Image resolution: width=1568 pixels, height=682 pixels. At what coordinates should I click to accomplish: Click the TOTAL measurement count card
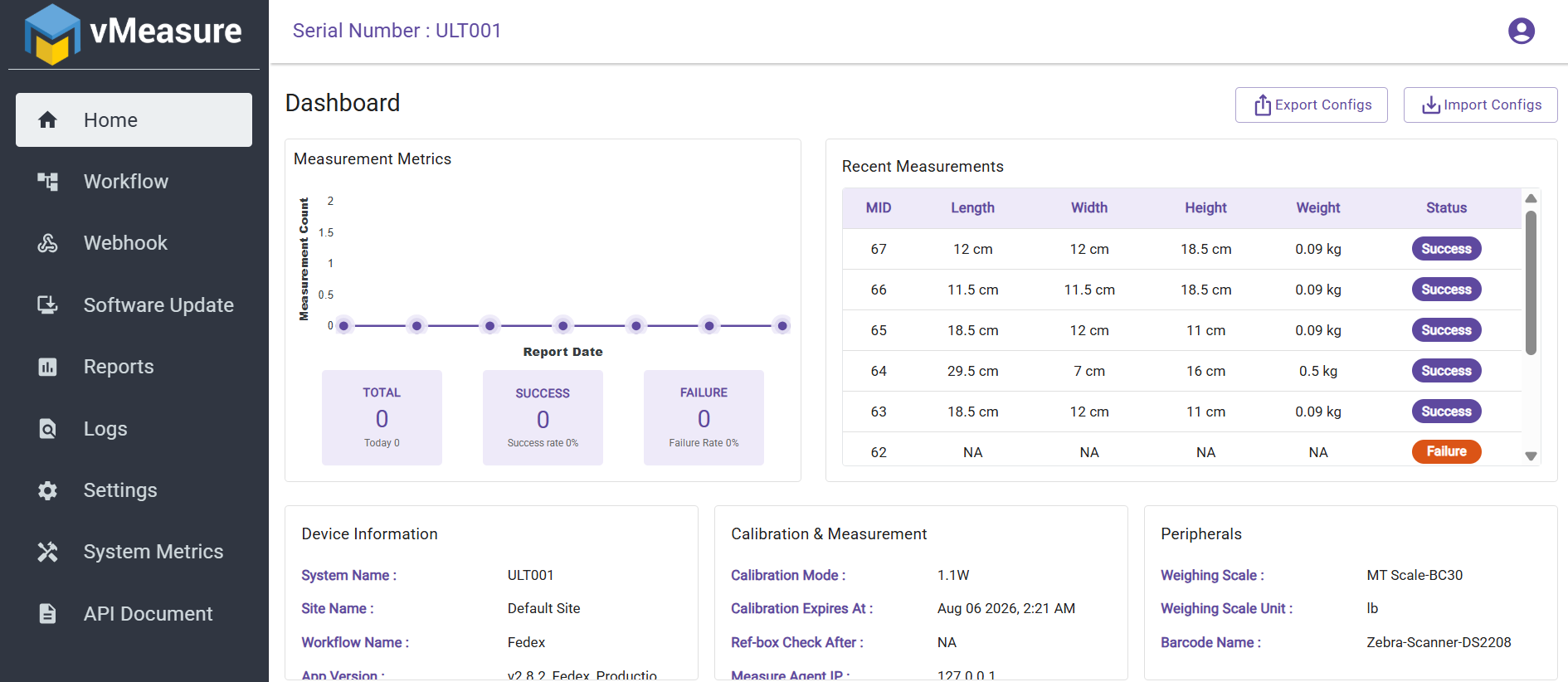click(382, 417)
